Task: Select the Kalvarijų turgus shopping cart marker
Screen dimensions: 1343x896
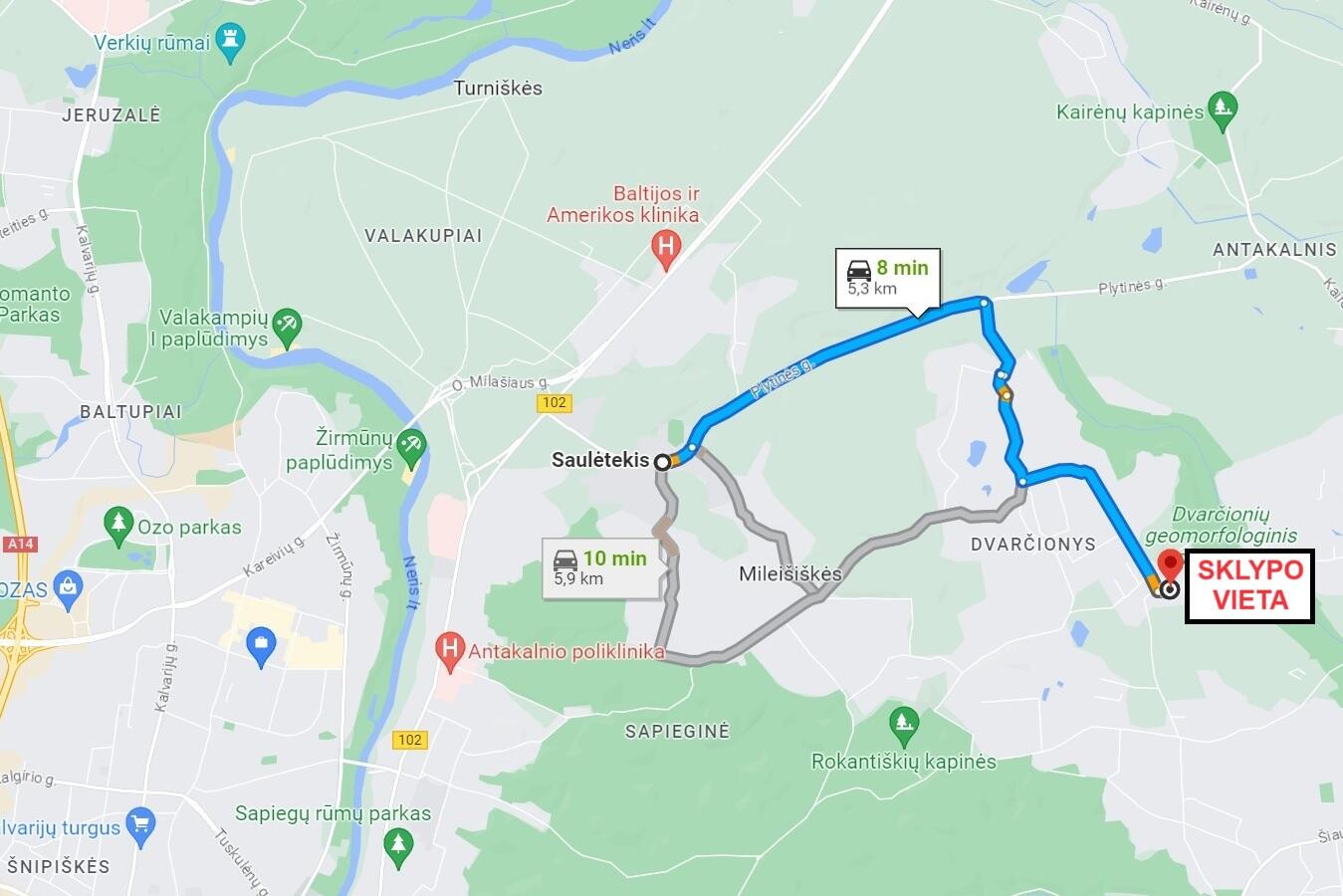Action: coord(140,827)
